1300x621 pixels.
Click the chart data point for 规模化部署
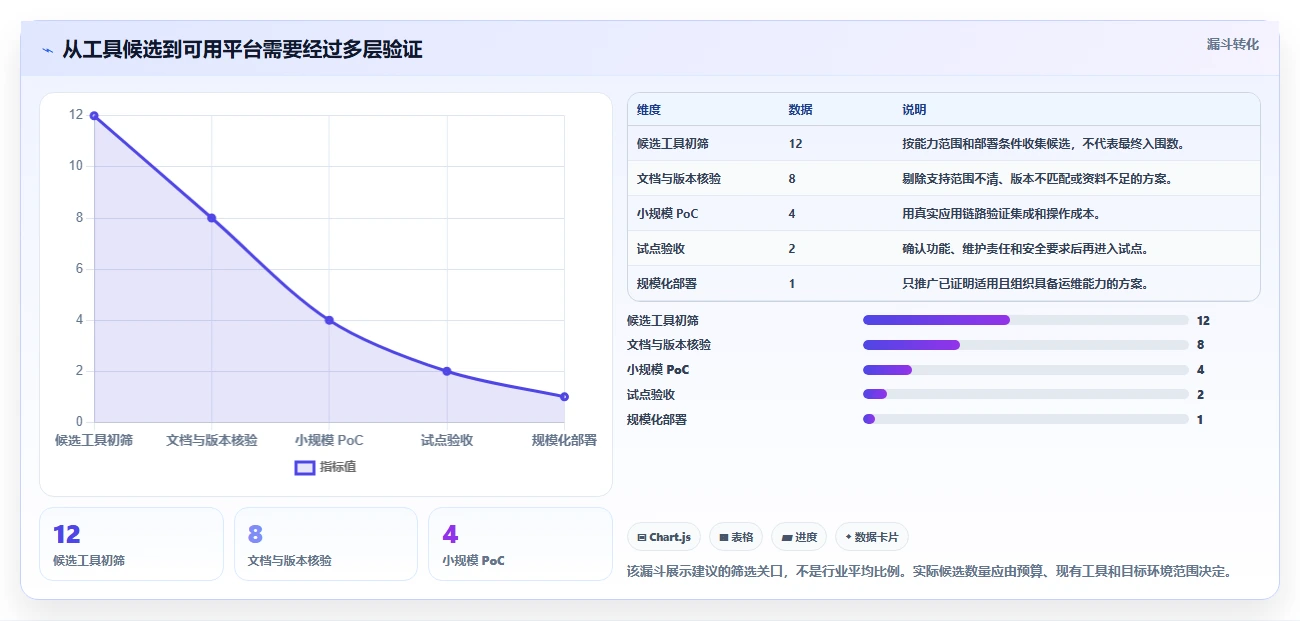coord(564,397)
